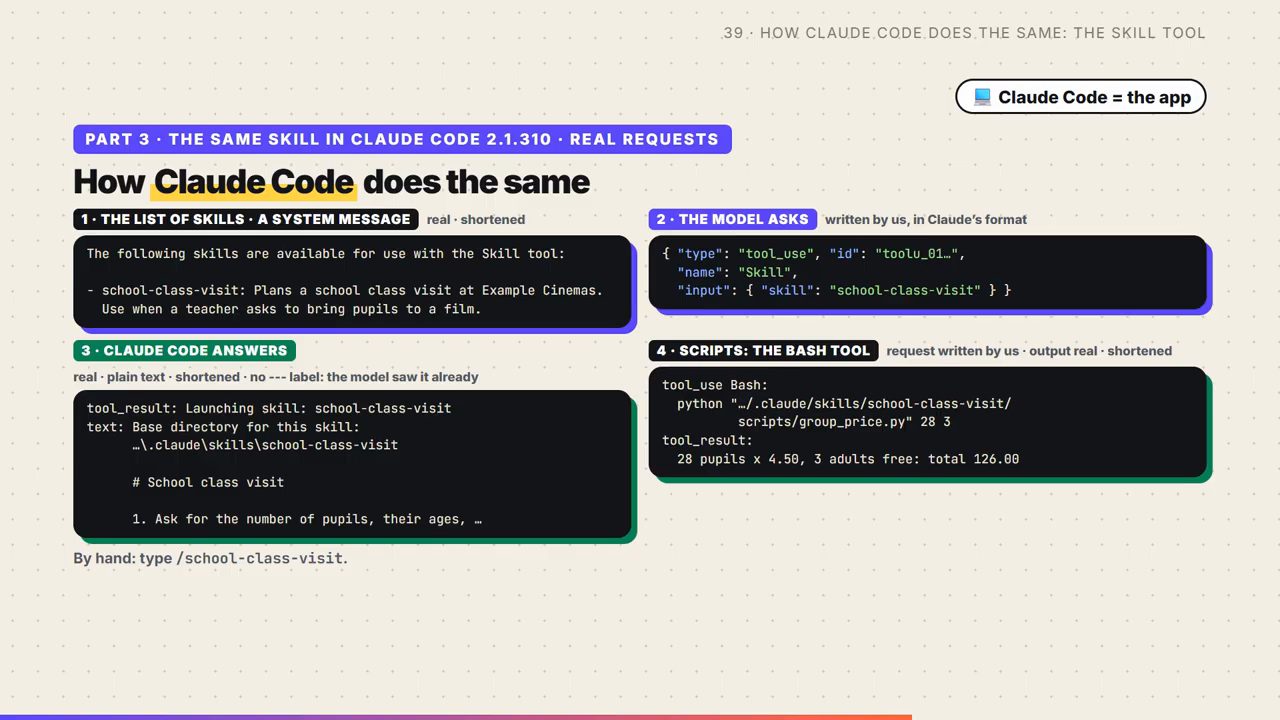Click the note 'real · shortened' beside label 1
The height and width of the screenshot is (720, 1280).
tap(475, 219)
